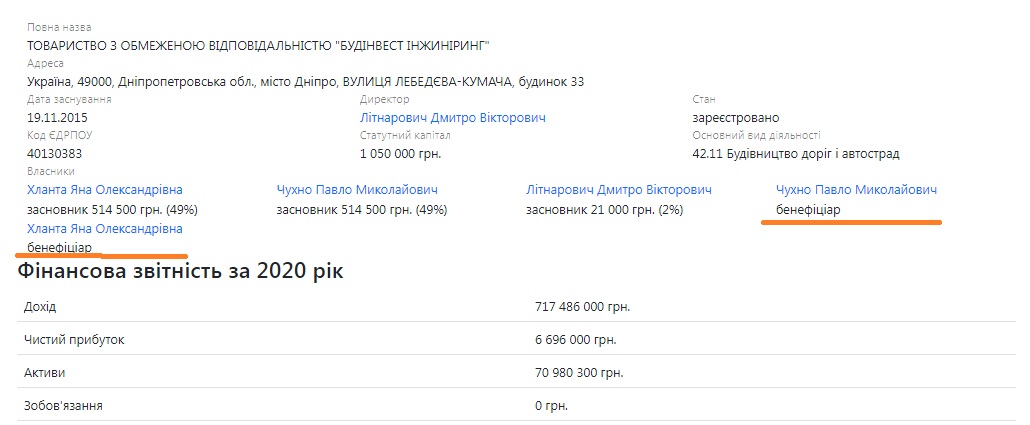Click the Зобов'язання row label
1030x425 pixels.
(x=63, y=407)
